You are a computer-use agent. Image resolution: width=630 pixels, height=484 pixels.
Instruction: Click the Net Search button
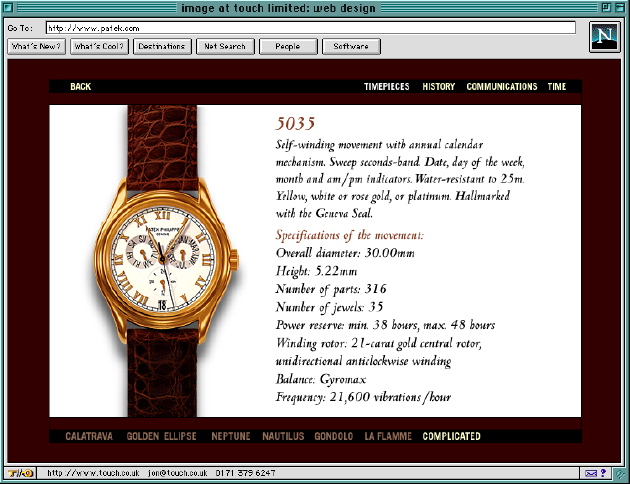(x=225, y=46)
